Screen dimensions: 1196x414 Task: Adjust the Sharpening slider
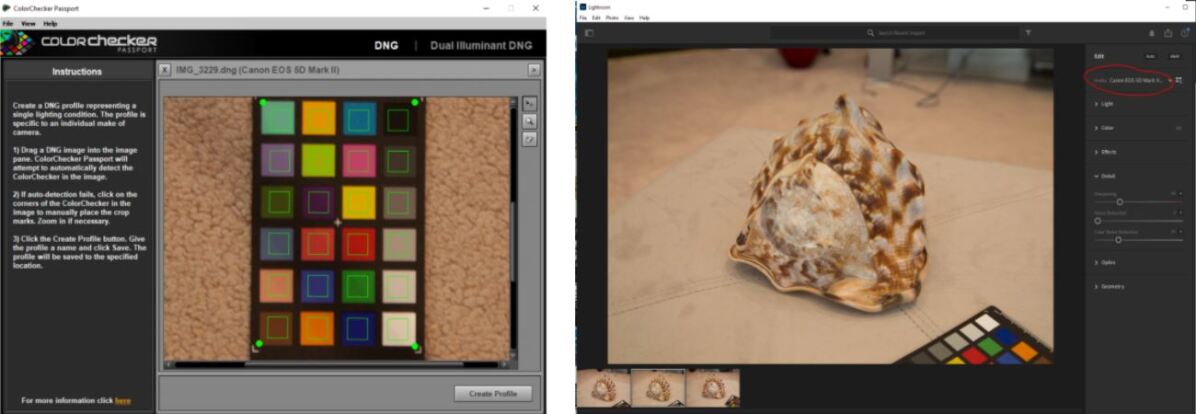coord(1120,202)
